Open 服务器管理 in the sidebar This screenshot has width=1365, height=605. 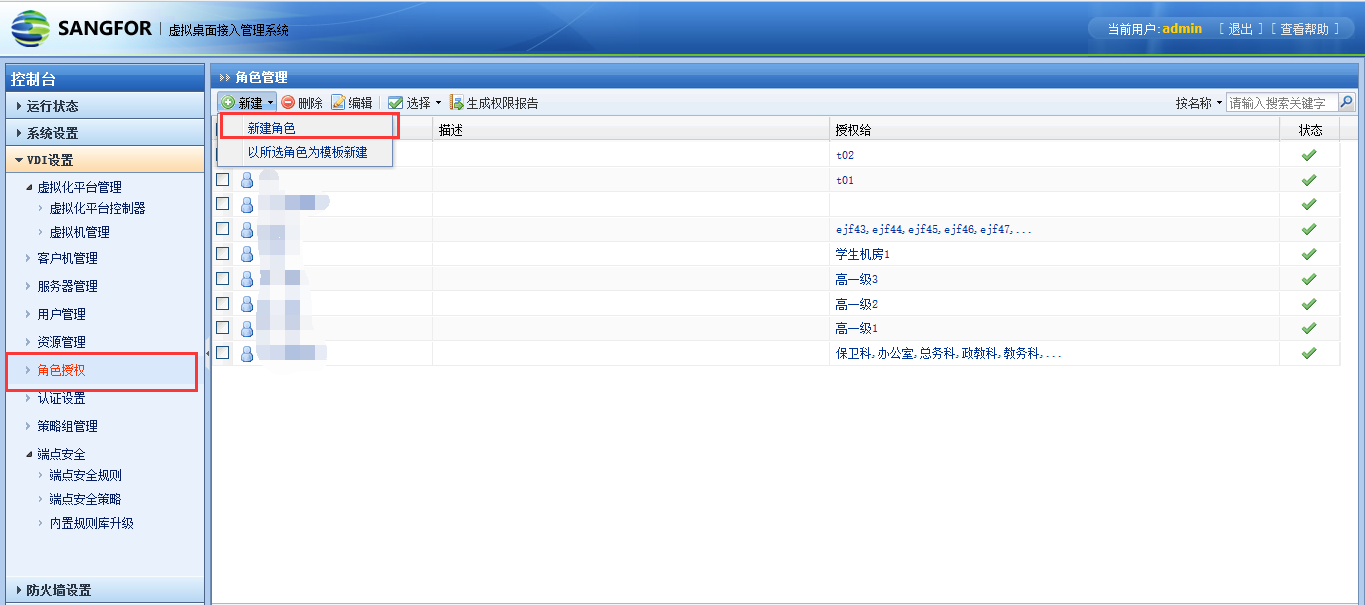click(68, 286)
